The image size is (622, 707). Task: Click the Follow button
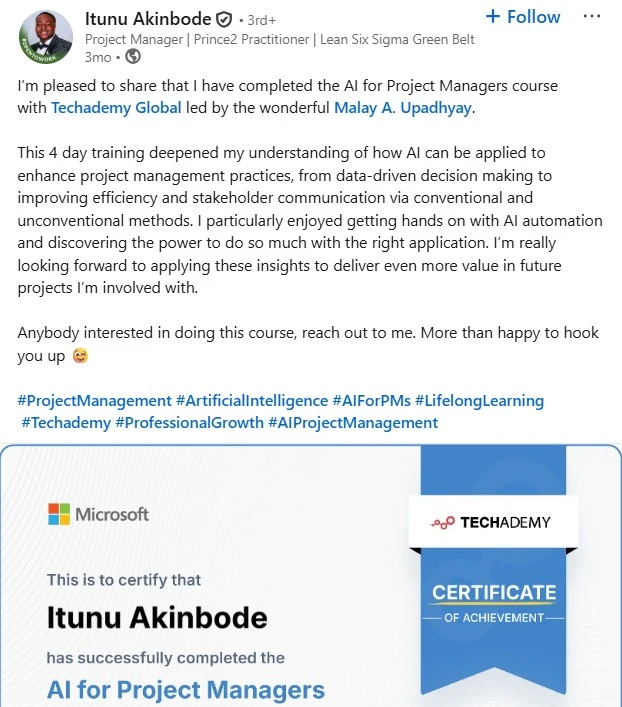[522, 17]
